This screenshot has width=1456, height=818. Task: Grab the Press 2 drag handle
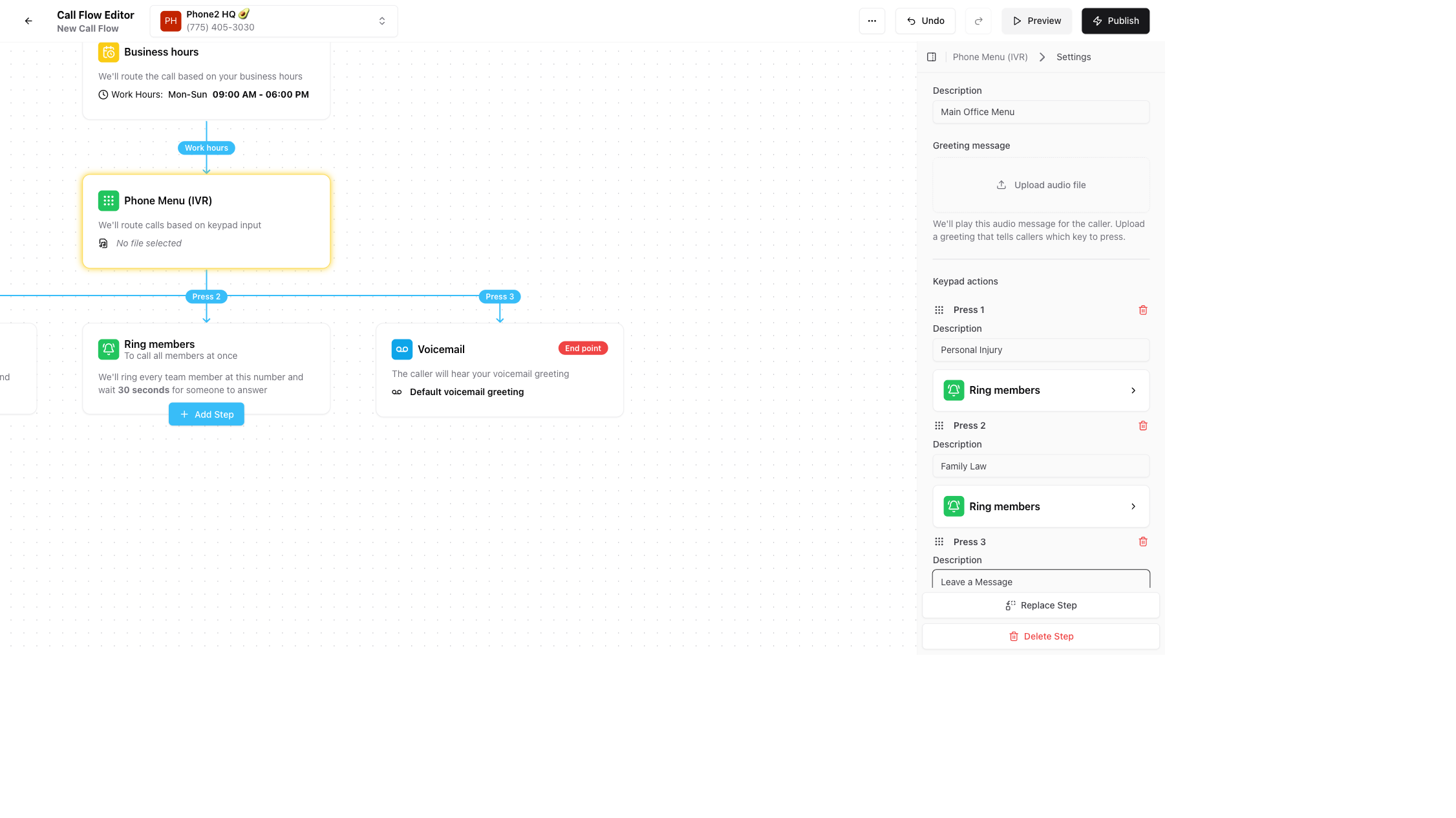point(939,425)
